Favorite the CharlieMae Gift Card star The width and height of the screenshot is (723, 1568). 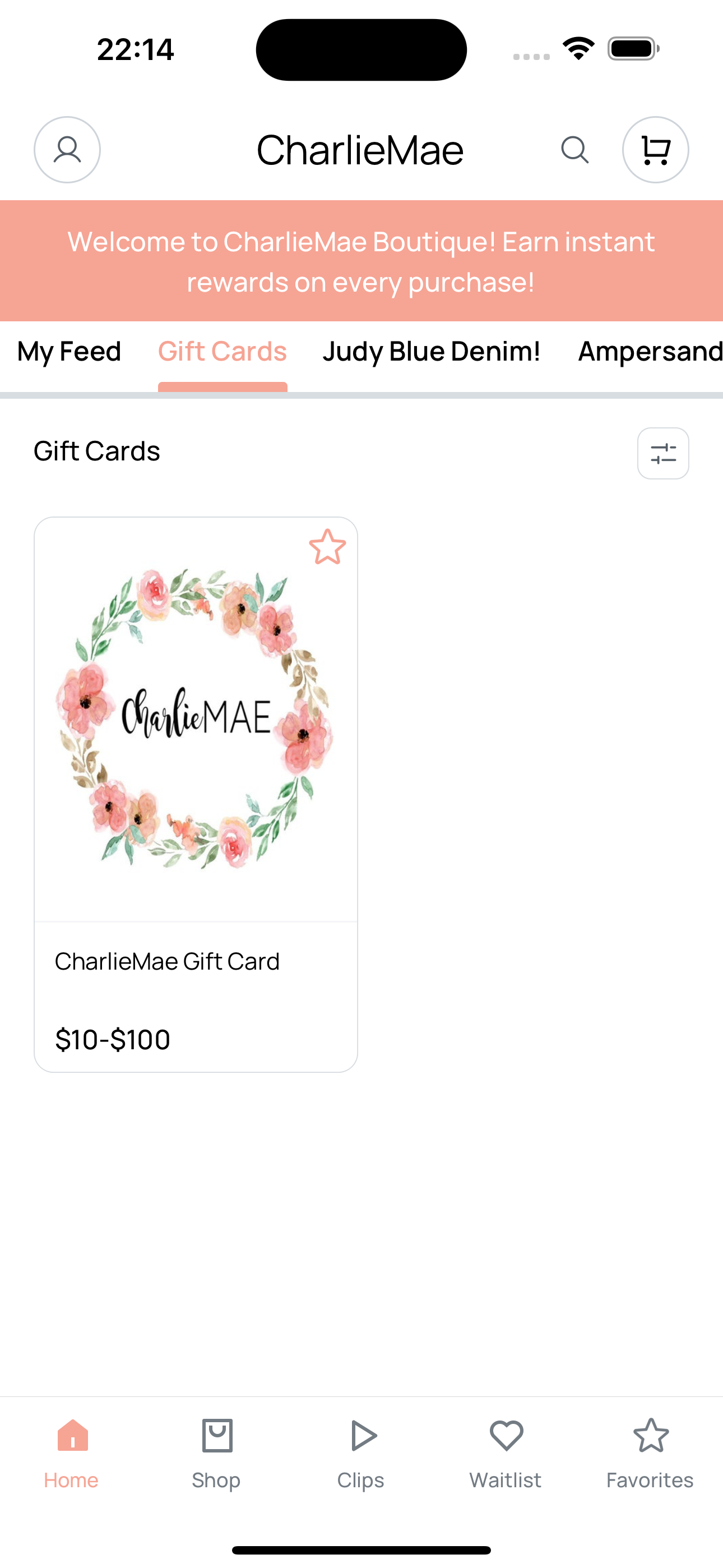[x=327, y=547]
